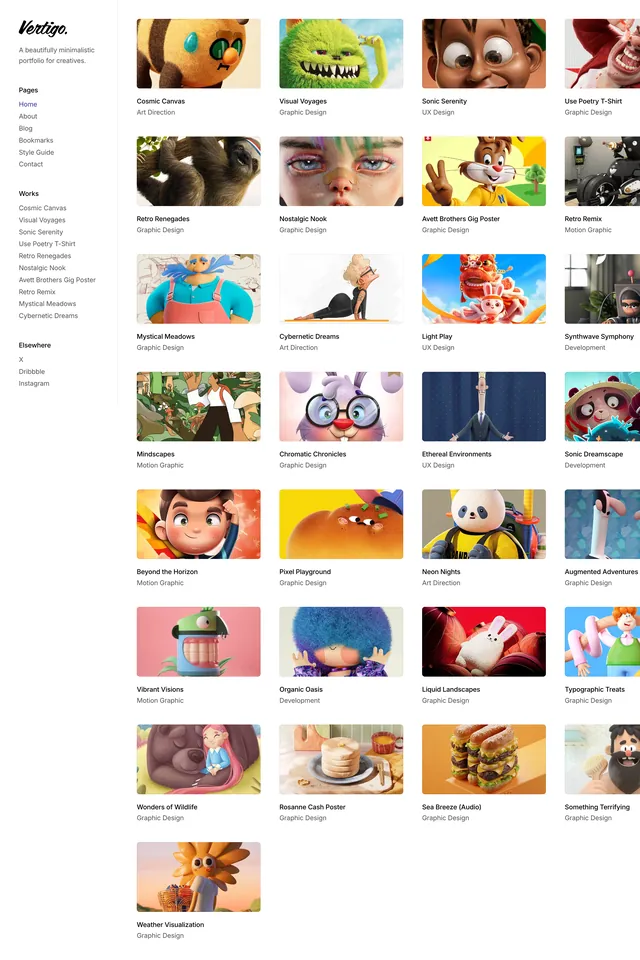Viewport: 640px width, 960px height.
Task: Open Mystical Meadows in the sidebar list
Action: click(x=47, y=304)
